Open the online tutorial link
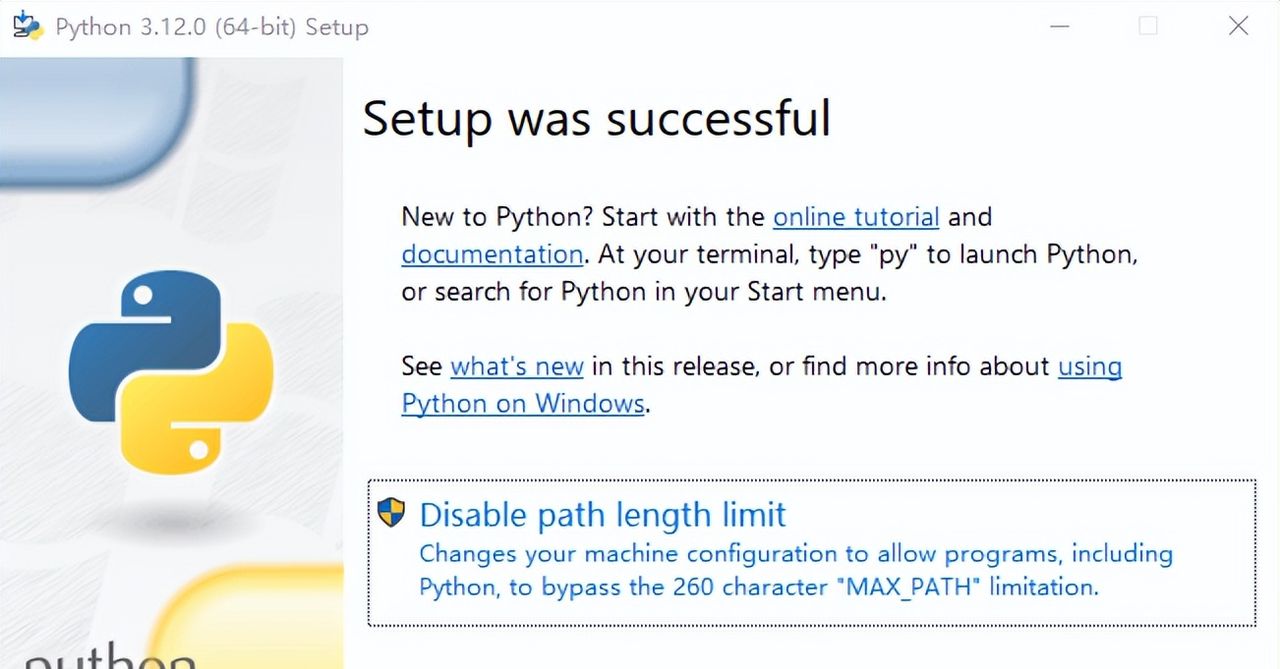The height and width of the screenshot is (669, 1280). point(856,217)
